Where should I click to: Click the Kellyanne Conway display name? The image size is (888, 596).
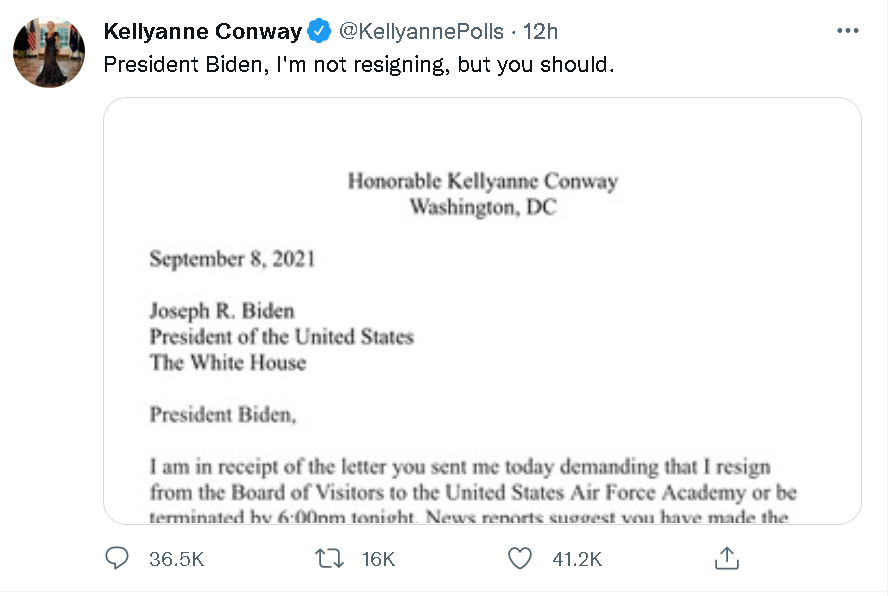click(202, 31)
